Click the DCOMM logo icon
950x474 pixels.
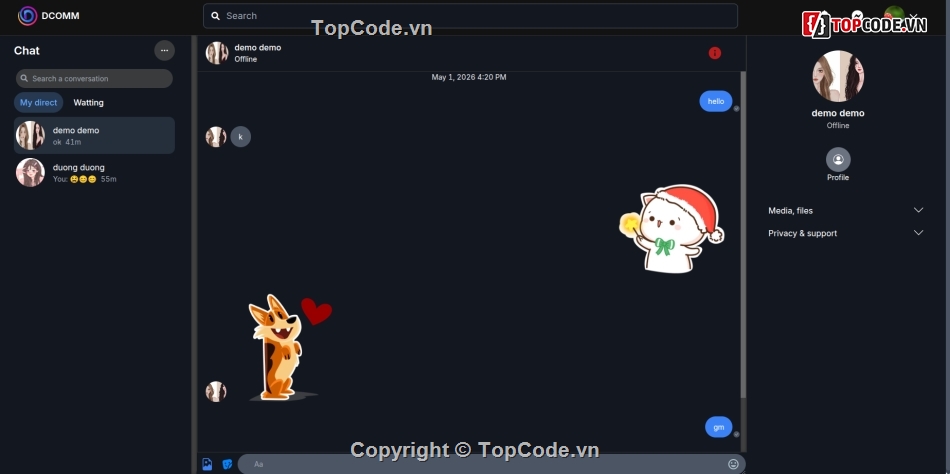[x=27, y=16]
